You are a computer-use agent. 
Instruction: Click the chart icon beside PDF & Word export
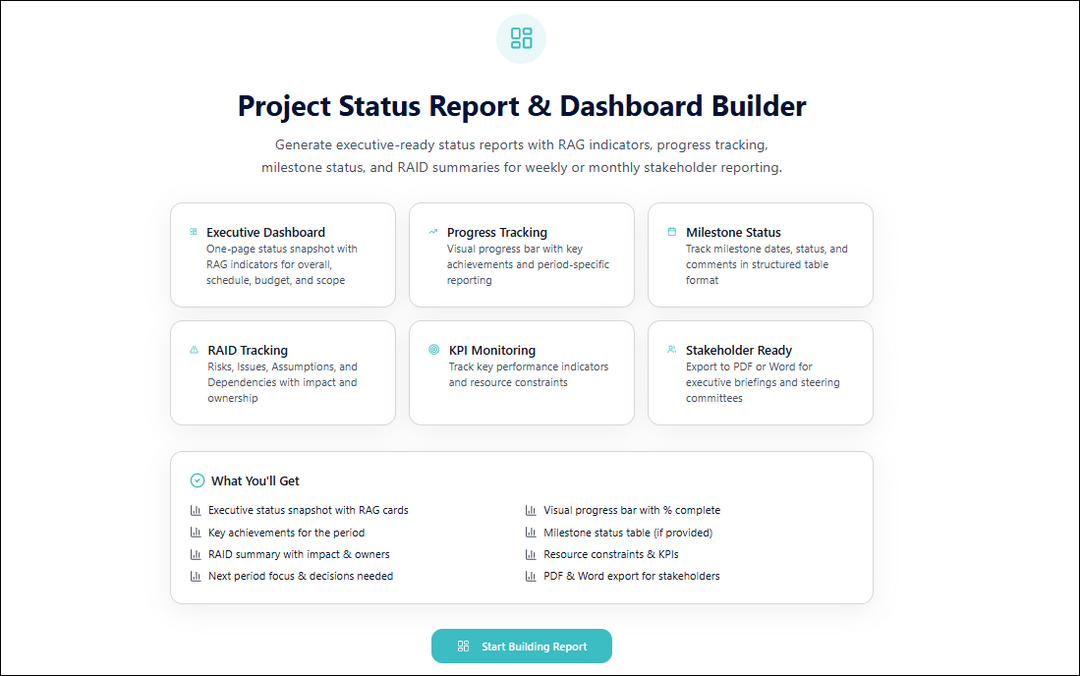(x=529, y=576)
